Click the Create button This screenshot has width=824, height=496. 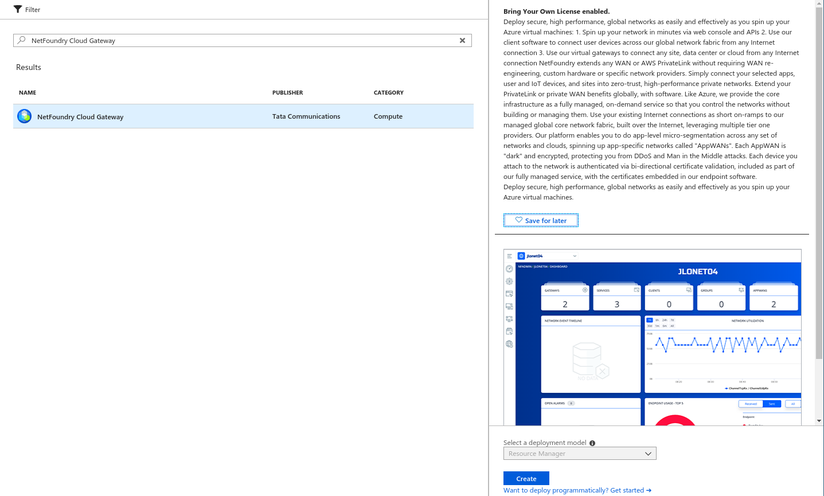[x=526, y=478]
